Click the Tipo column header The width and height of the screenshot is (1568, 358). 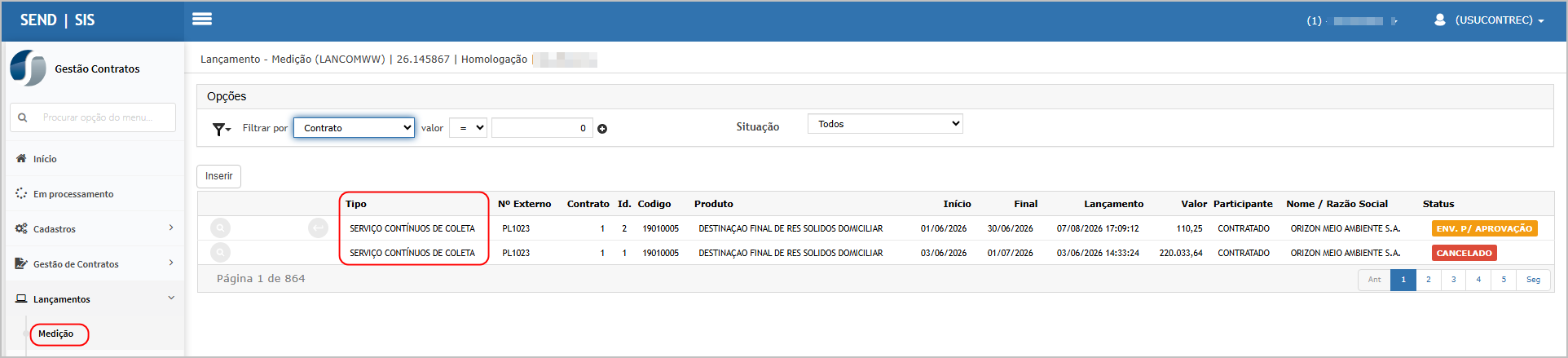click(355, 204)
